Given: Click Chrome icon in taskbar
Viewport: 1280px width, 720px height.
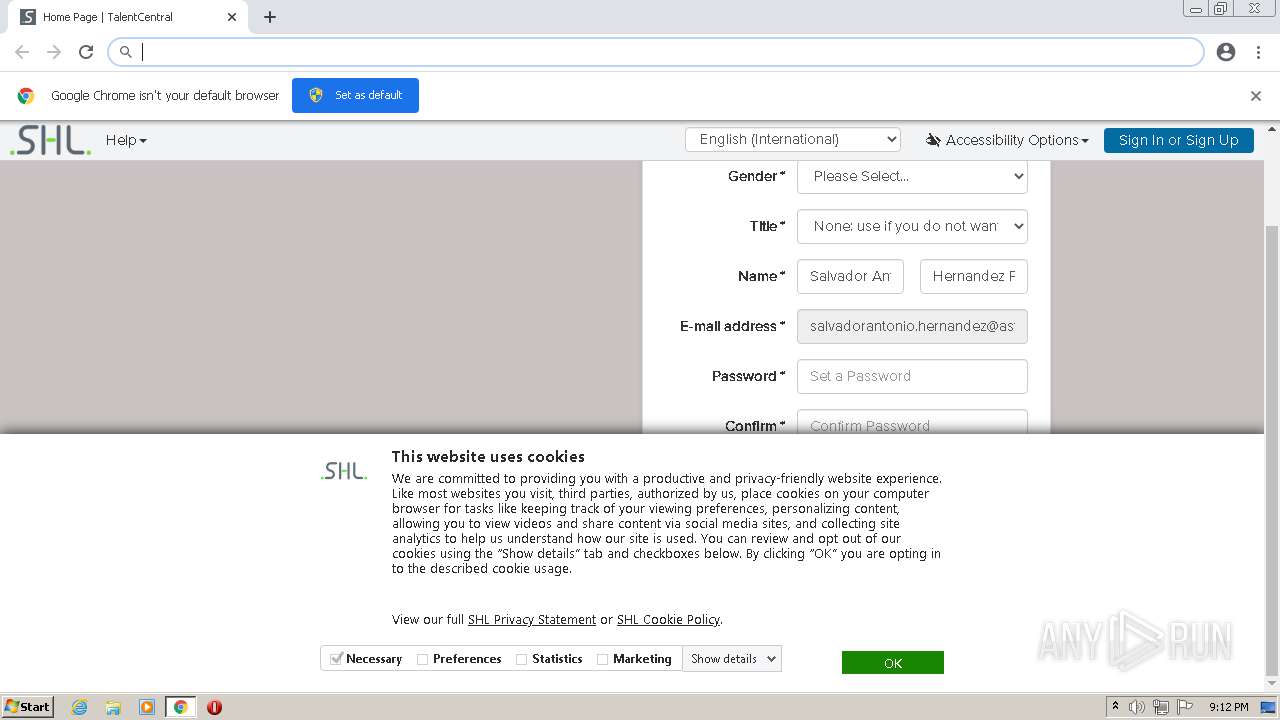Looking at the screenshot, I should (180, 707).
